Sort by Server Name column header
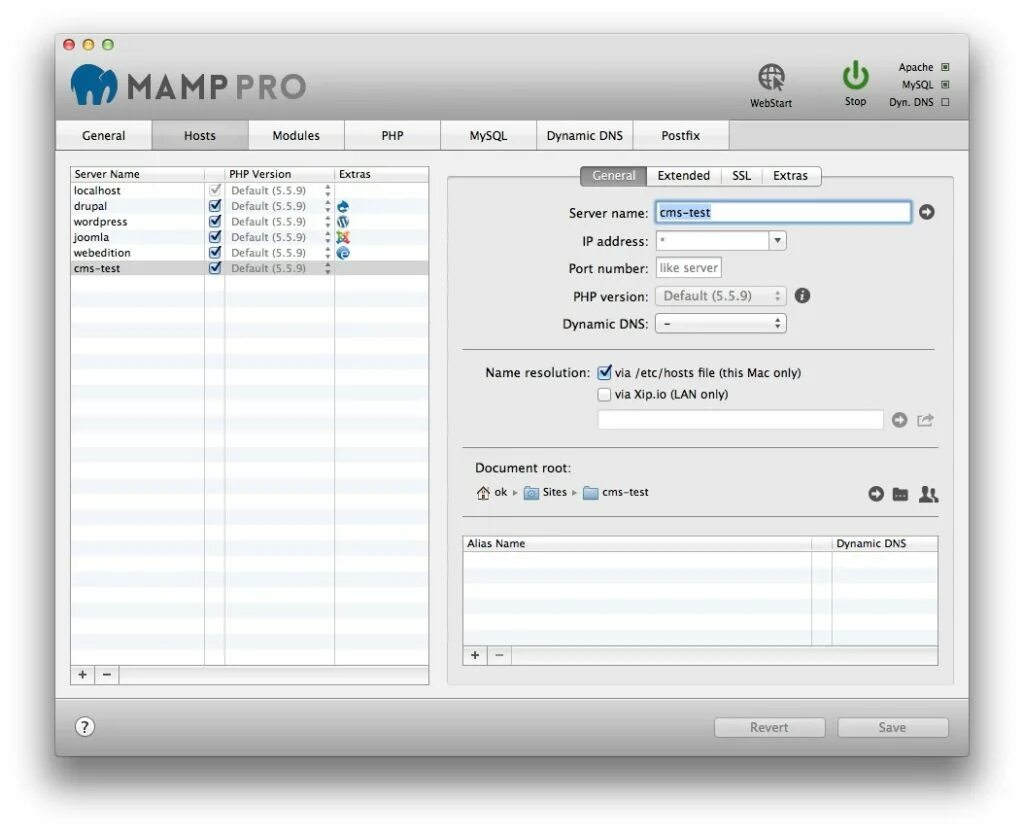1024x833 pixels. point(138,174)
